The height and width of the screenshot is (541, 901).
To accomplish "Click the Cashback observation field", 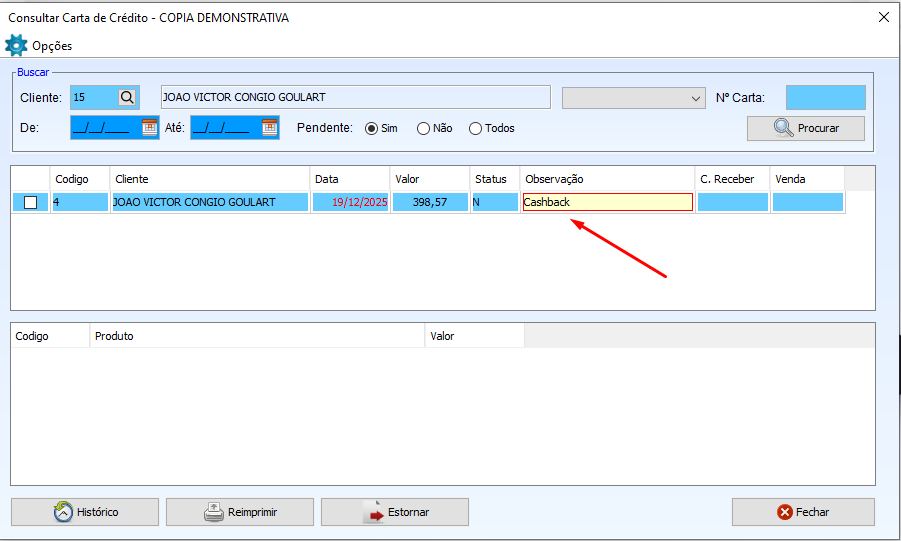I will [x=607, y=202].
